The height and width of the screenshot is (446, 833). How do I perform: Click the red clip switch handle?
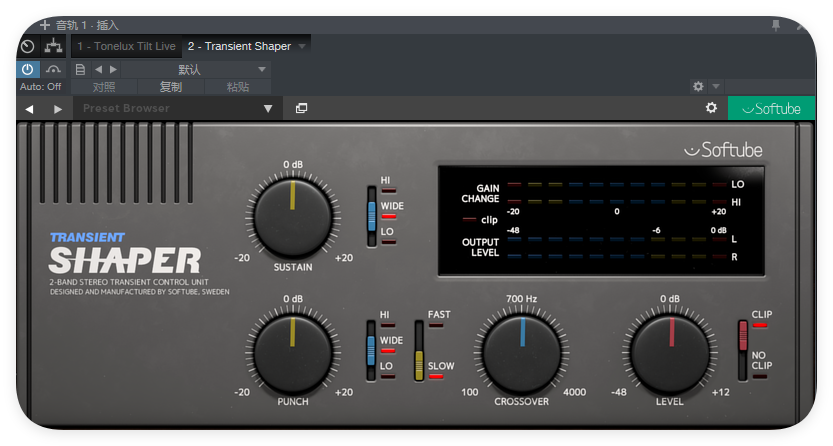pos(743,336)
